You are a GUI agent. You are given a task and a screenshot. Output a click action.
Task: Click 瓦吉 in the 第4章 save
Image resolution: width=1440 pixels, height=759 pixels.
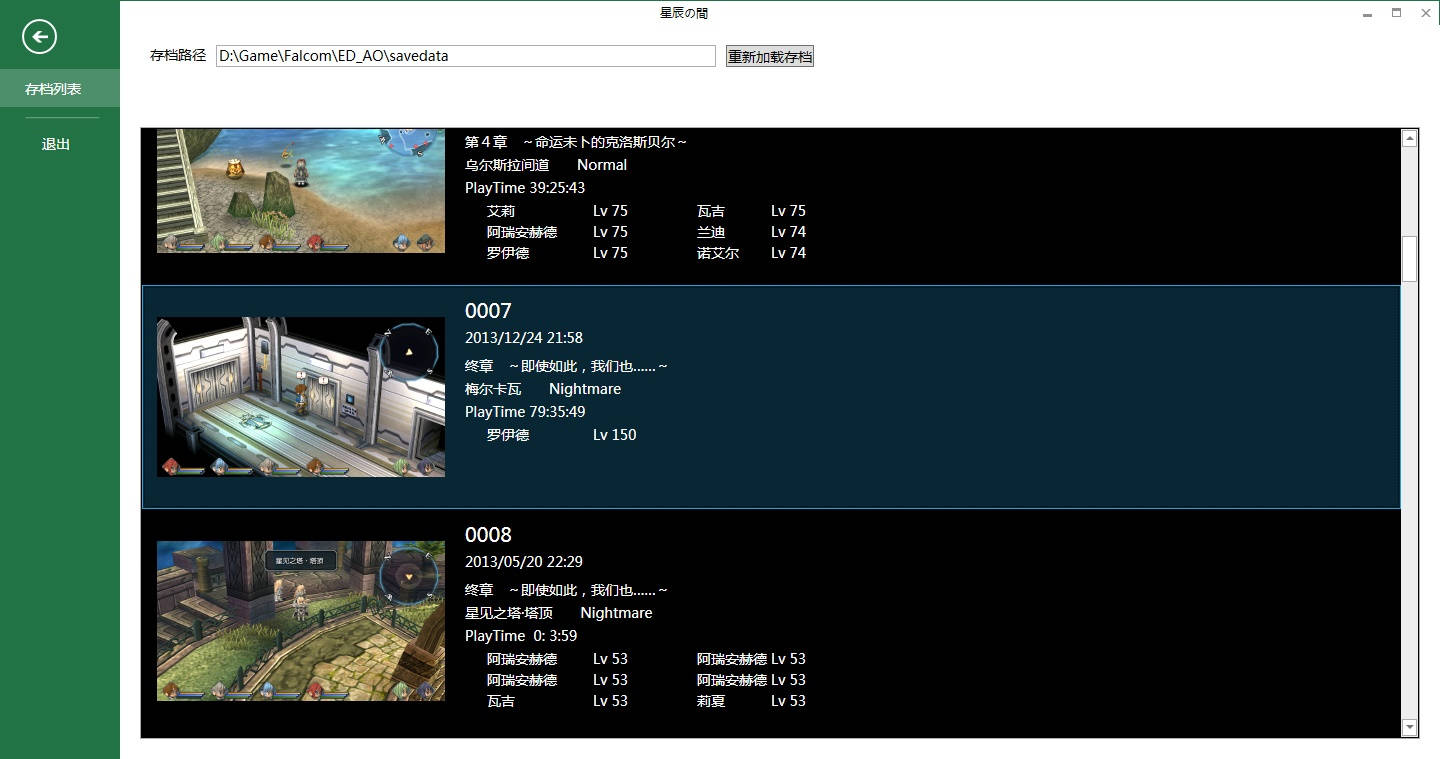click(711, 211)
